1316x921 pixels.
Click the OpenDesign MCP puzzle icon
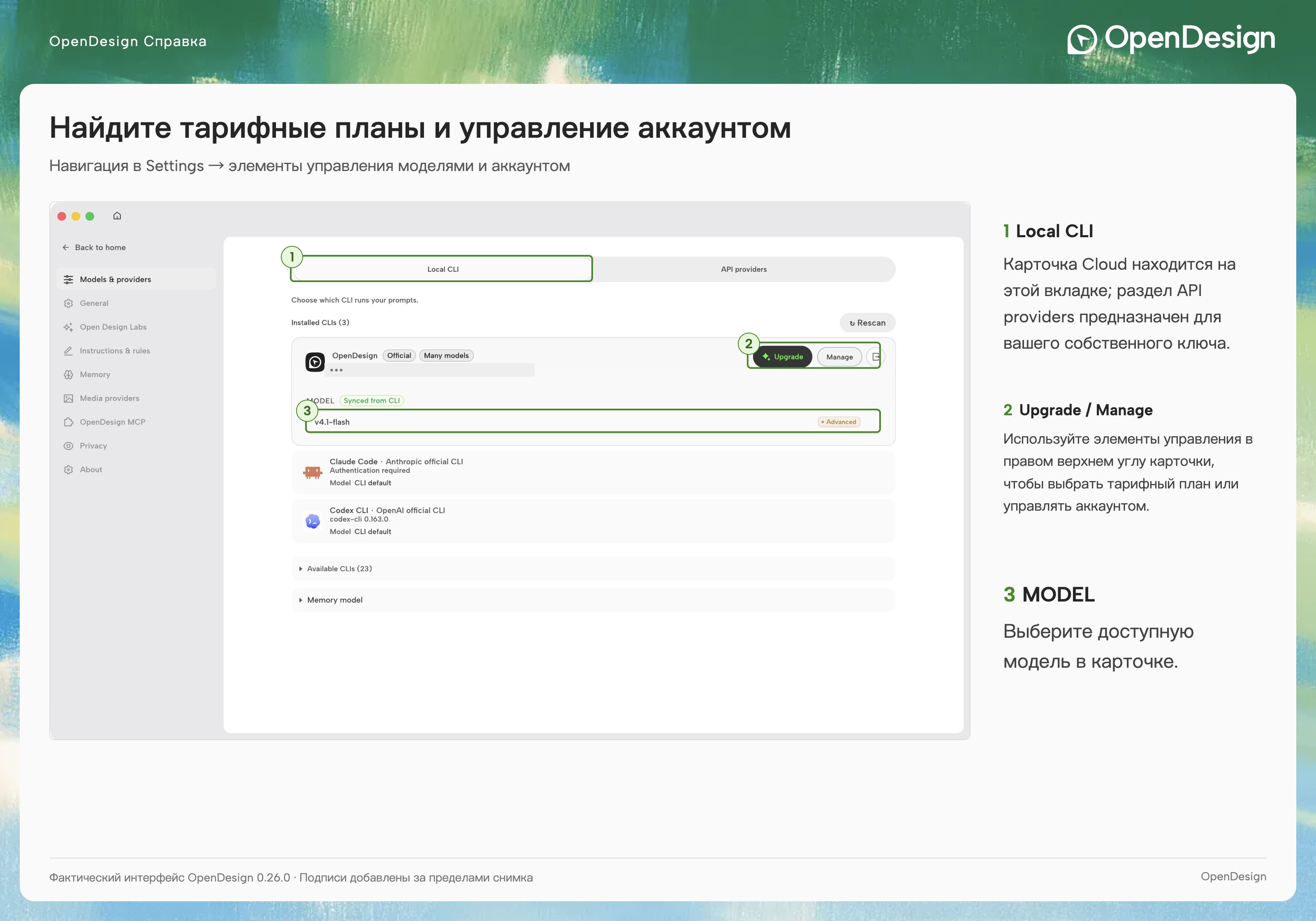click(68, 422)
